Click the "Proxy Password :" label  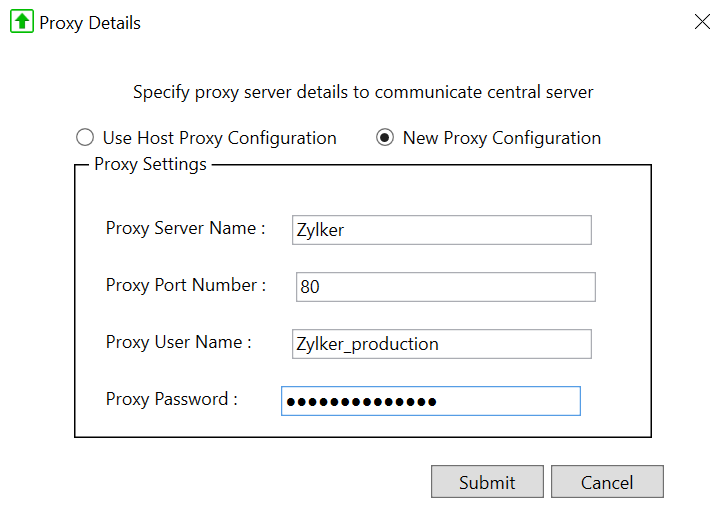(x=172, y=399)
